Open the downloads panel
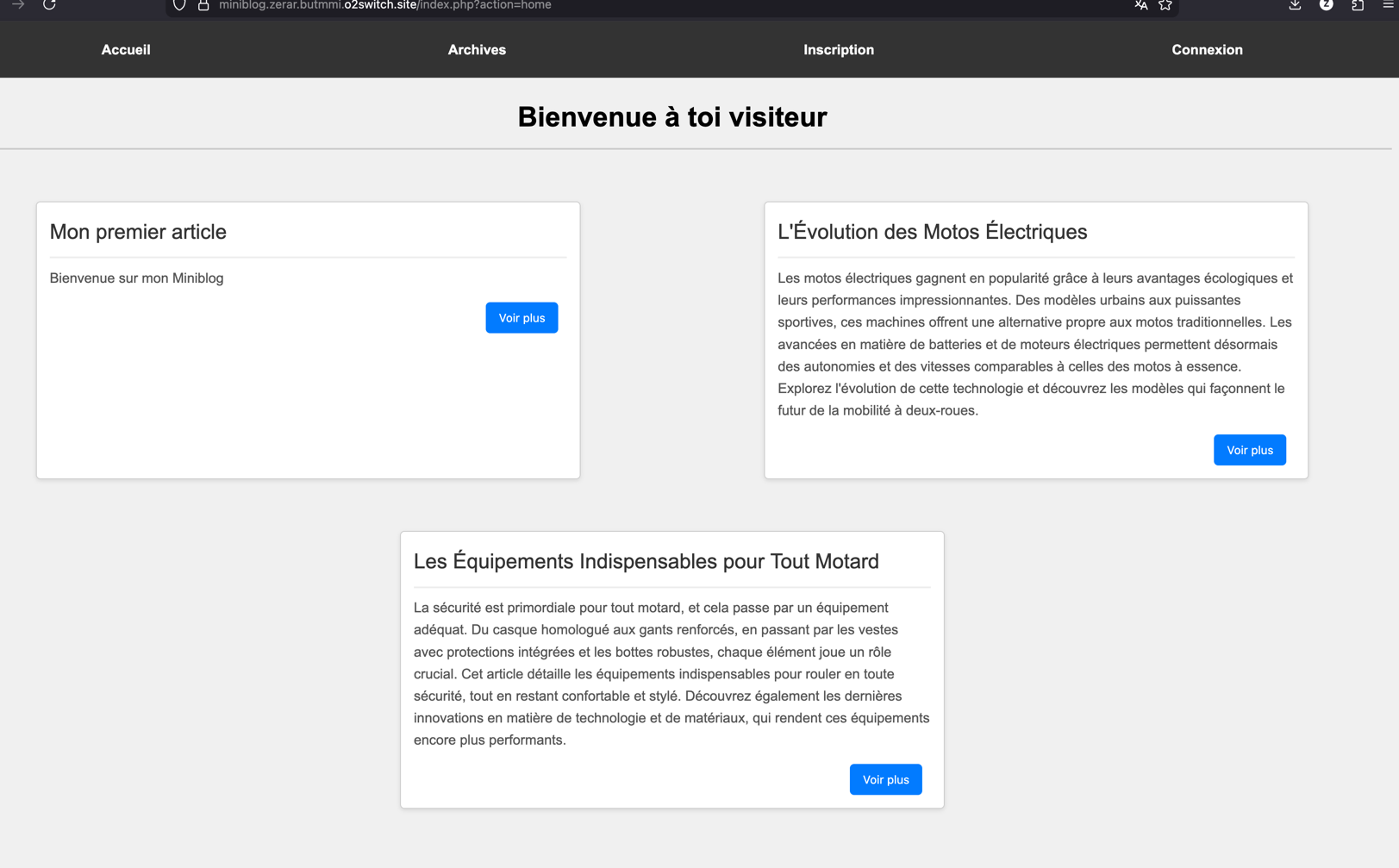Image resolution: width=1399 pixels, height=868 pixels. [x=1295, y=5]
